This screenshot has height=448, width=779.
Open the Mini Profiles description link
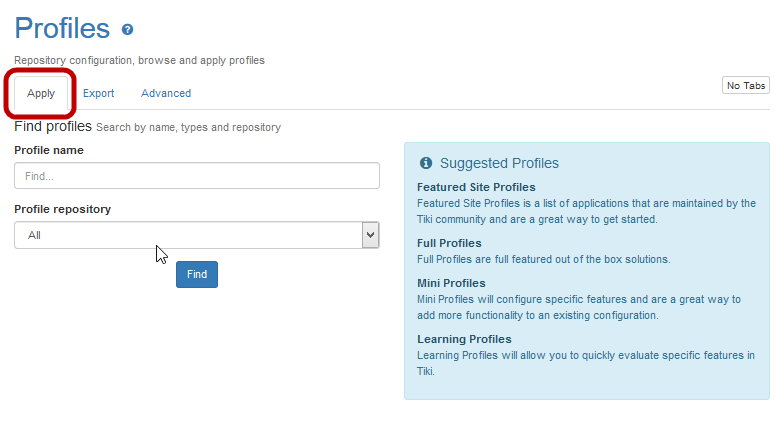tap(578, 307)
